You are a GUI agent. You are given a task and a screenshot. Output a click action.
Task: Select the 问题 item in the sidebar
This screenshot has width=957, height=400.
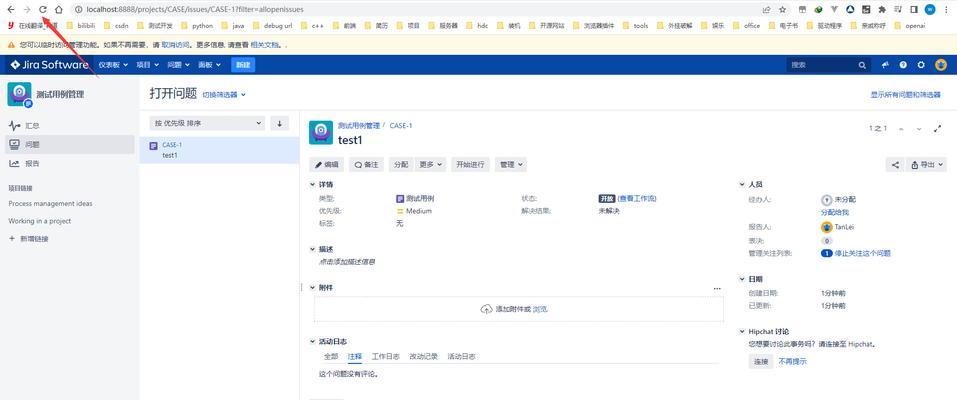point(70,145)
